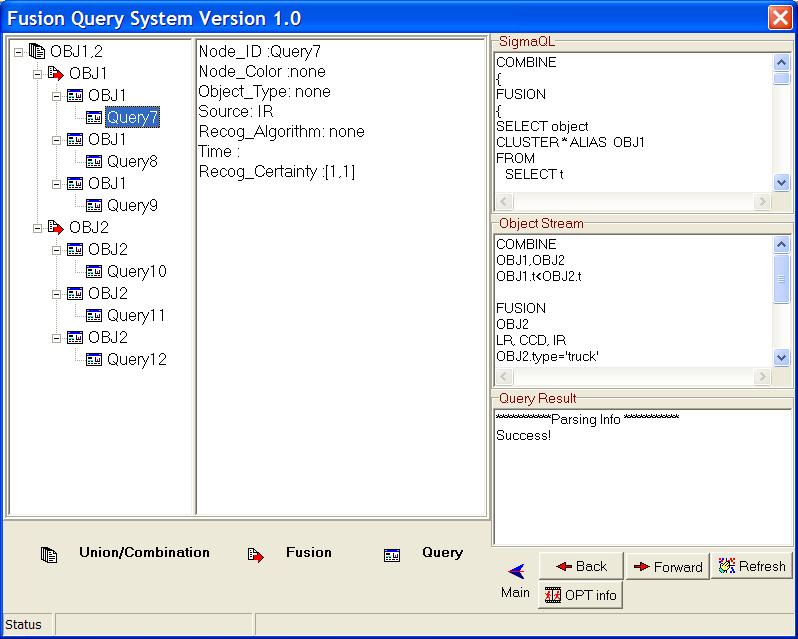Click 'SELECT object' in SigmaQL
The height and width of the screenshot is (639, 798).
542,126
